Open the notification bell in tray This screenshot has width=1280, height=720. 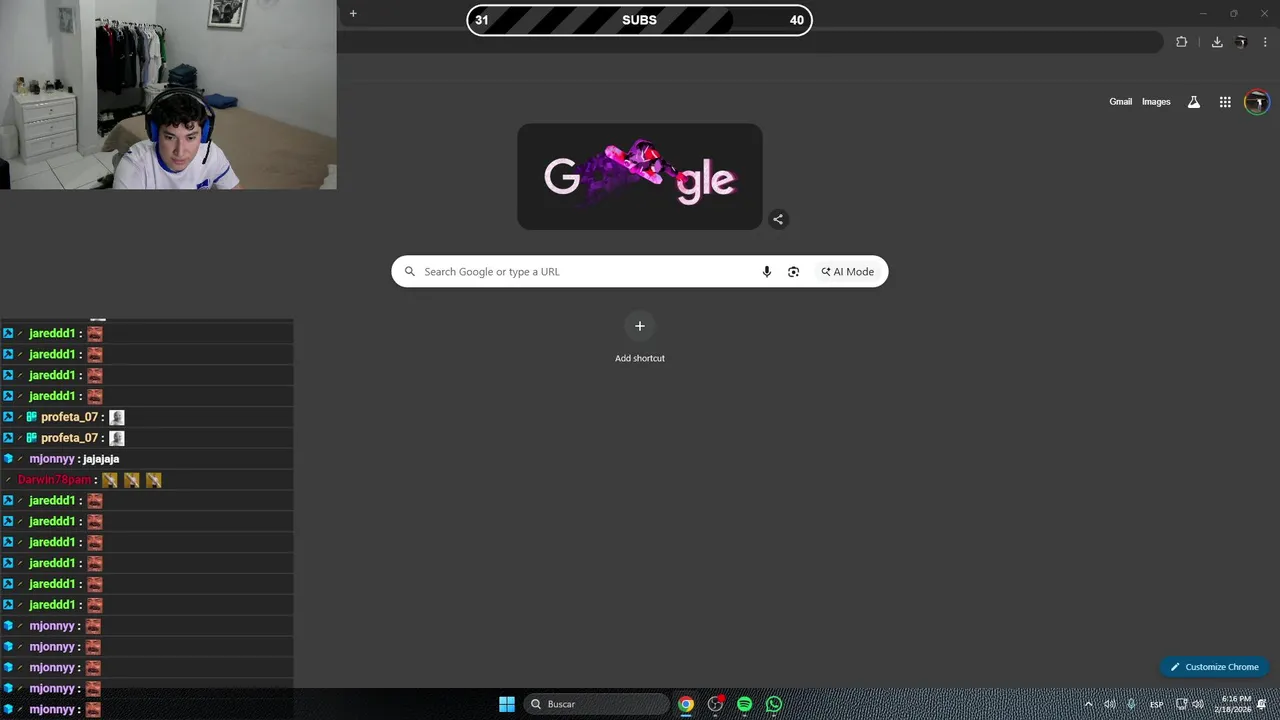[1263, 704]
